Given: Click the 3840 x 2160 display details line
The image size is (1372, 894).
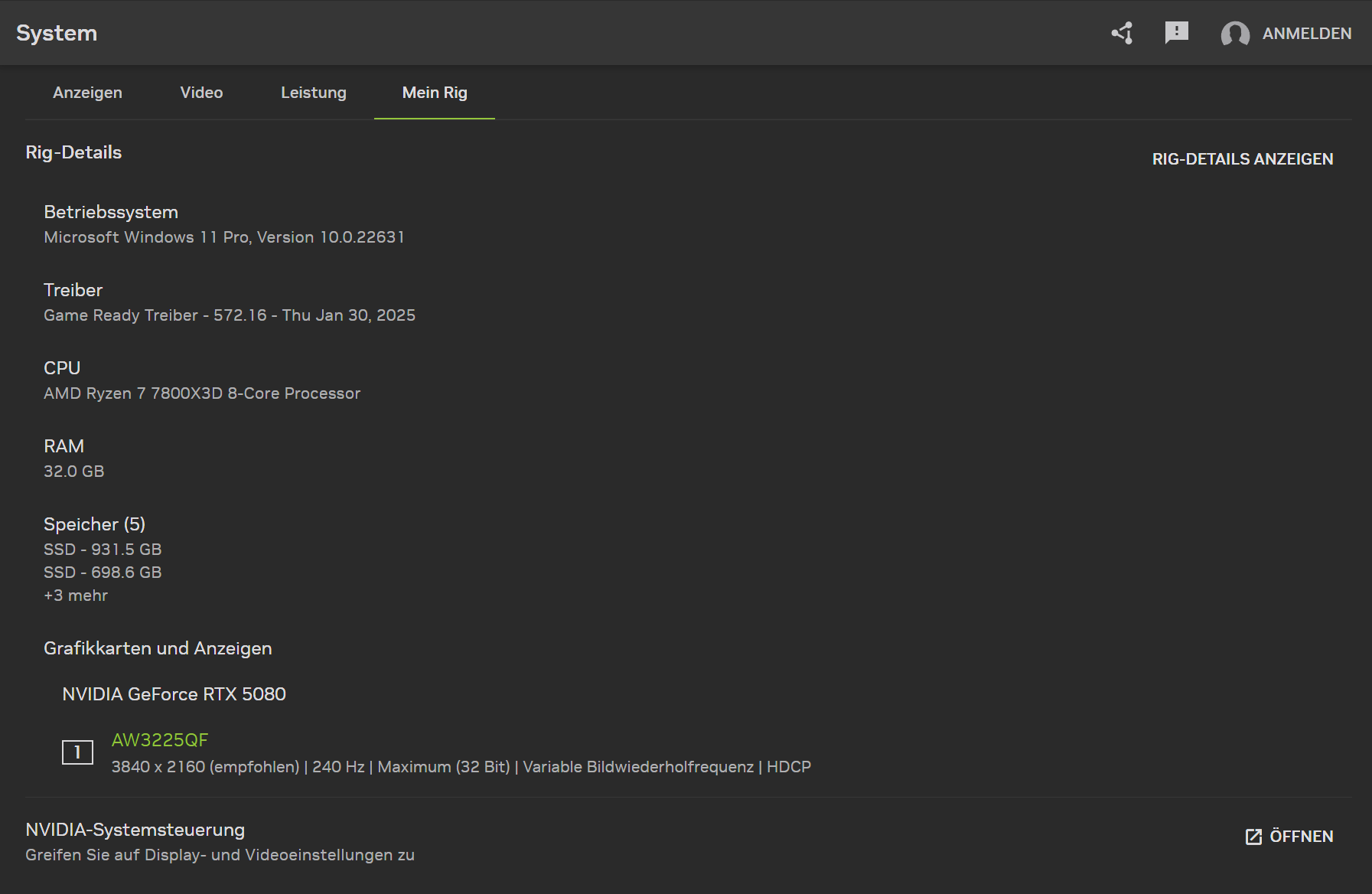Looking at the screenshot, I should 461,767.
